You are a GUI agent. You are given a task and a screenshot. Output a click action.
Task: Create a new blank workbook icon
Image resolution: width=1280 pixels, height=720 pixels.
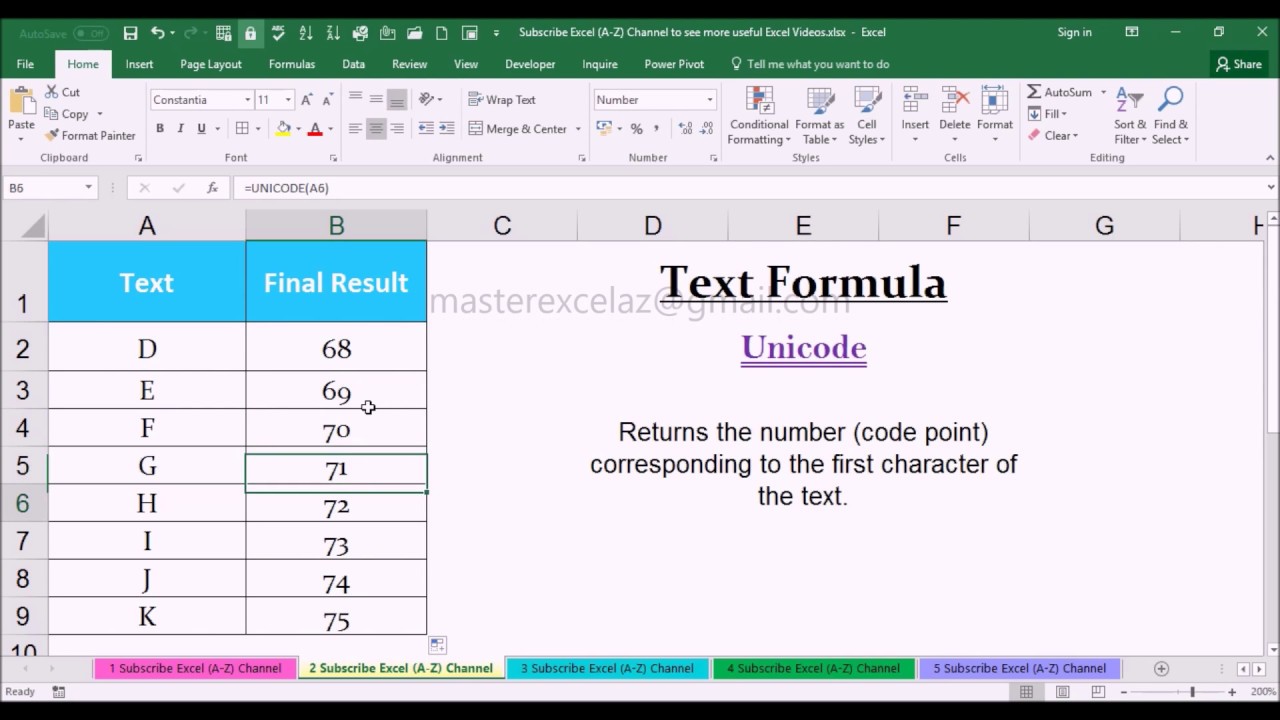point(441,33)
